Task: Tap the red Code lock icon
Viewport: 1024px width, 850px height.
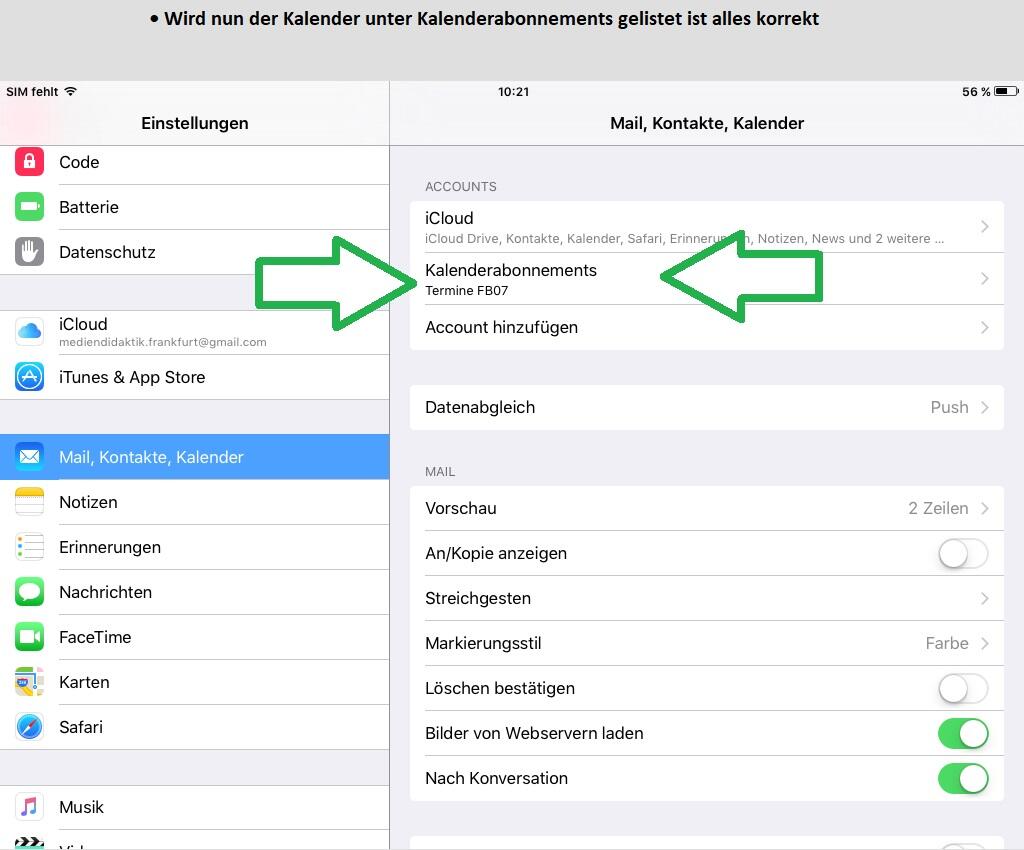Action: (29, 162)
